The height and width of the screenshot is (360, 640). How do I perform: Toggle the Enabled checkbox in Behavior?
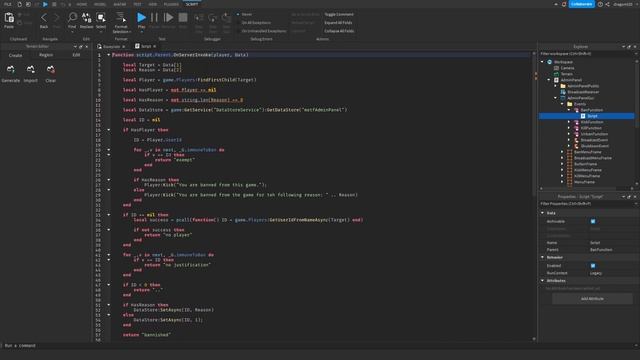tap(593, 266)
